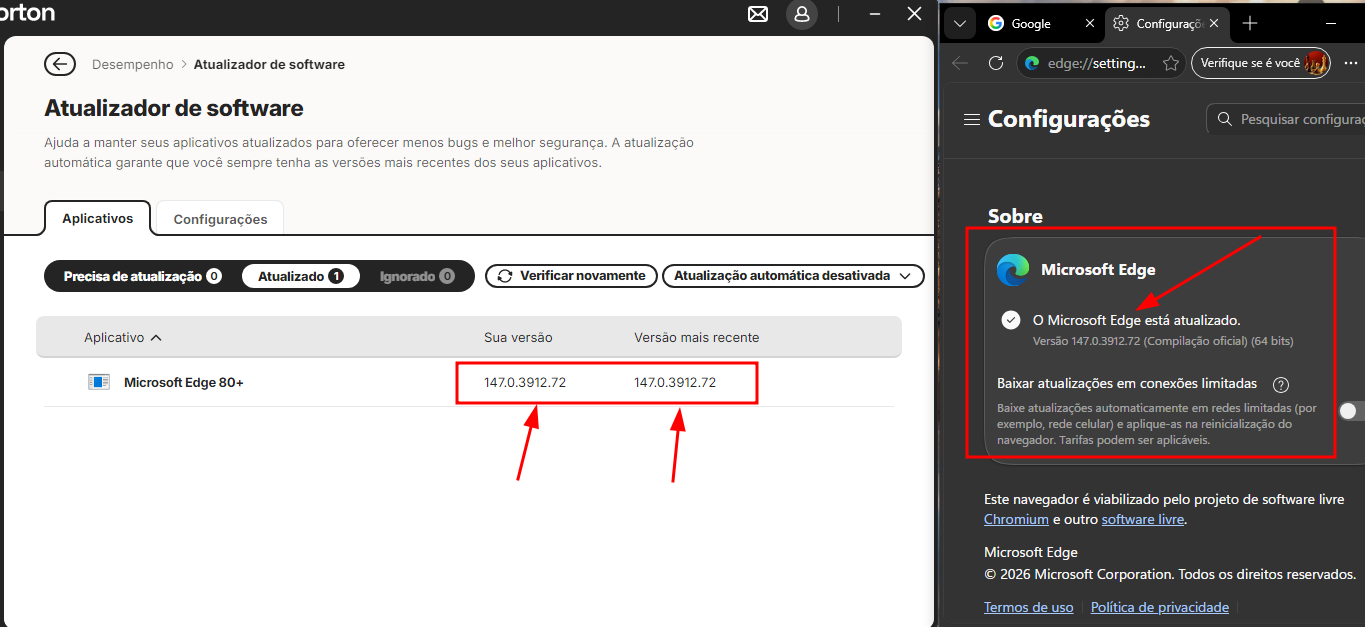
Task: Open Política de privacidade link
Action: click(1160, 607)
